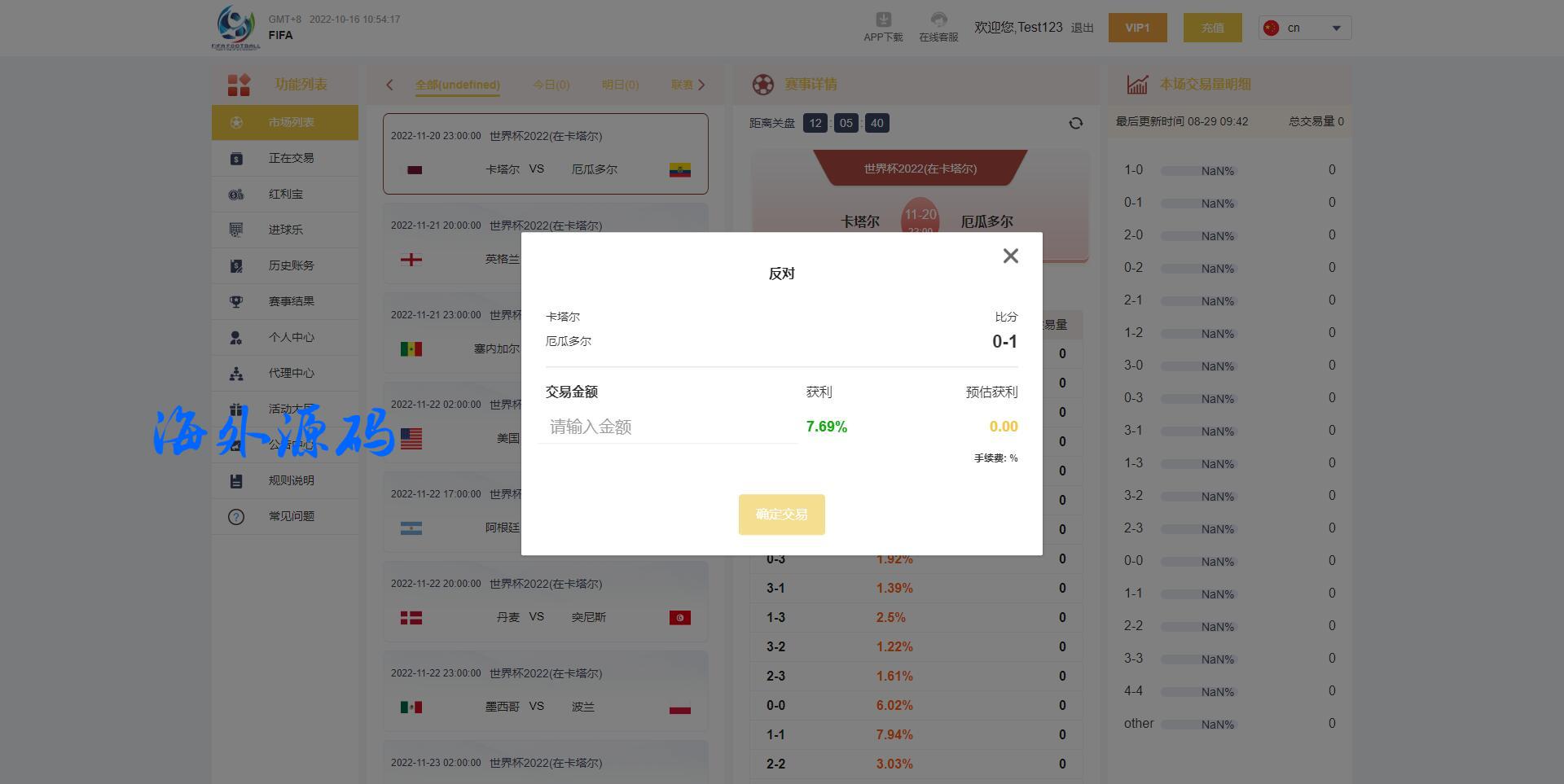
Task: Open 常见问题 question mark icon
Action: pyautogui.click(x=236, y=517)
